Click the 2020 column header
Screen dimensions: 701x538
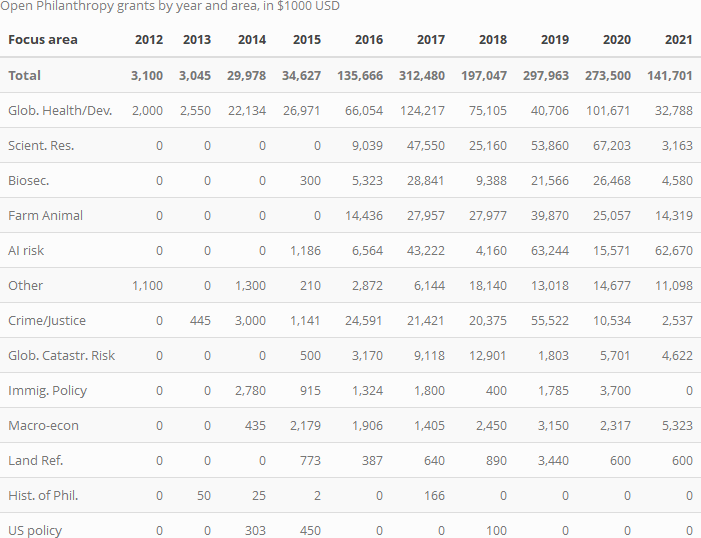[617, 39]
